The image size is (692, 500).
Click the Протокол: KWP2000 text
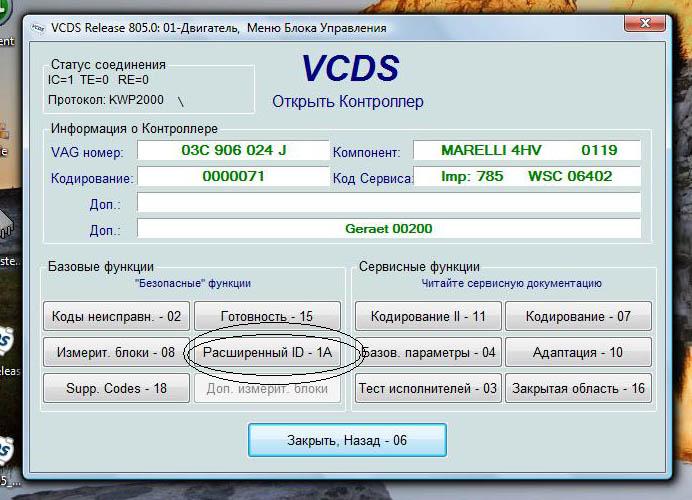tap(106, 100)
